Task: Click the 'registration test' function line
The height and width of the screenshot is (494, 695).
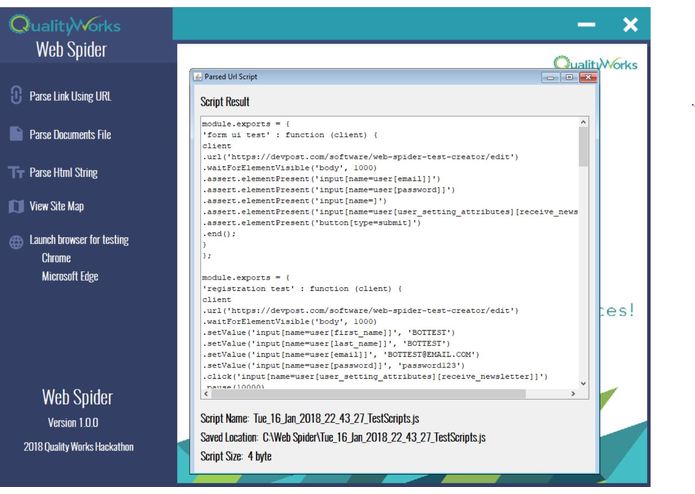Action: 302,288
